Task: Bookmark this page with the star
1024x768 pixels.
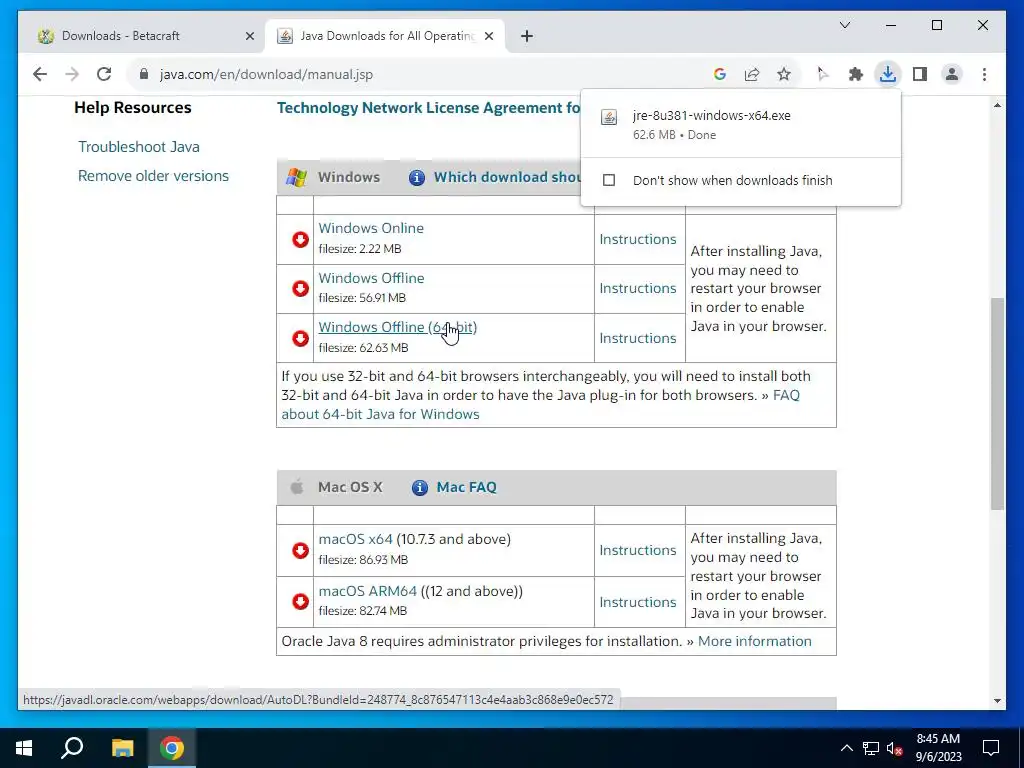Action: point(784,74)
